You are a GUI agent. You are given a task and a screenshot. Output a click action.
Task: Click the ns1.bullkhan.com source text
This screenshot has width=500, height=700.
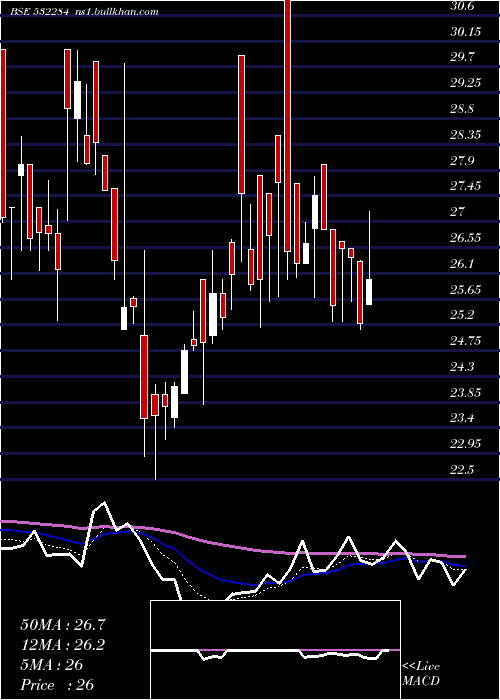tap(116, 12)
